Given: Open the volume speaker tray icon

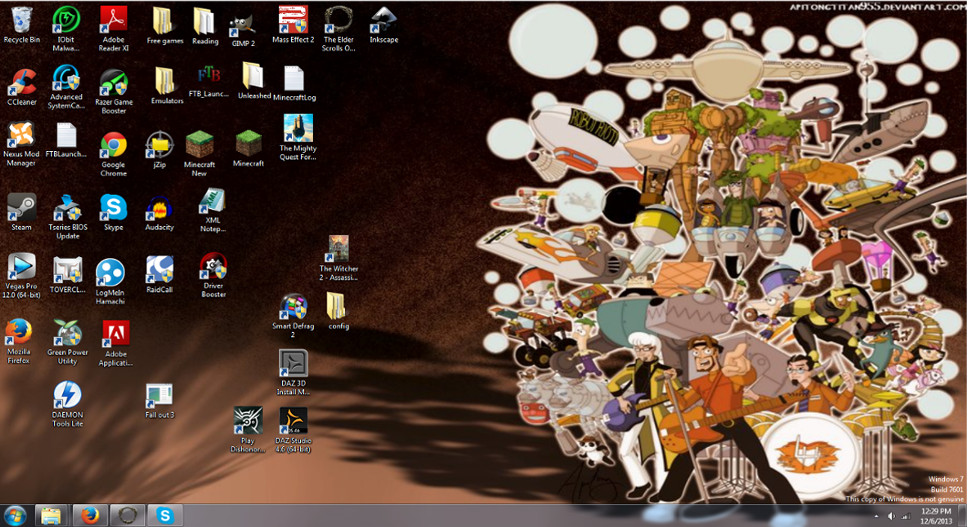Looking at the screenshot, I should (891, 516).
